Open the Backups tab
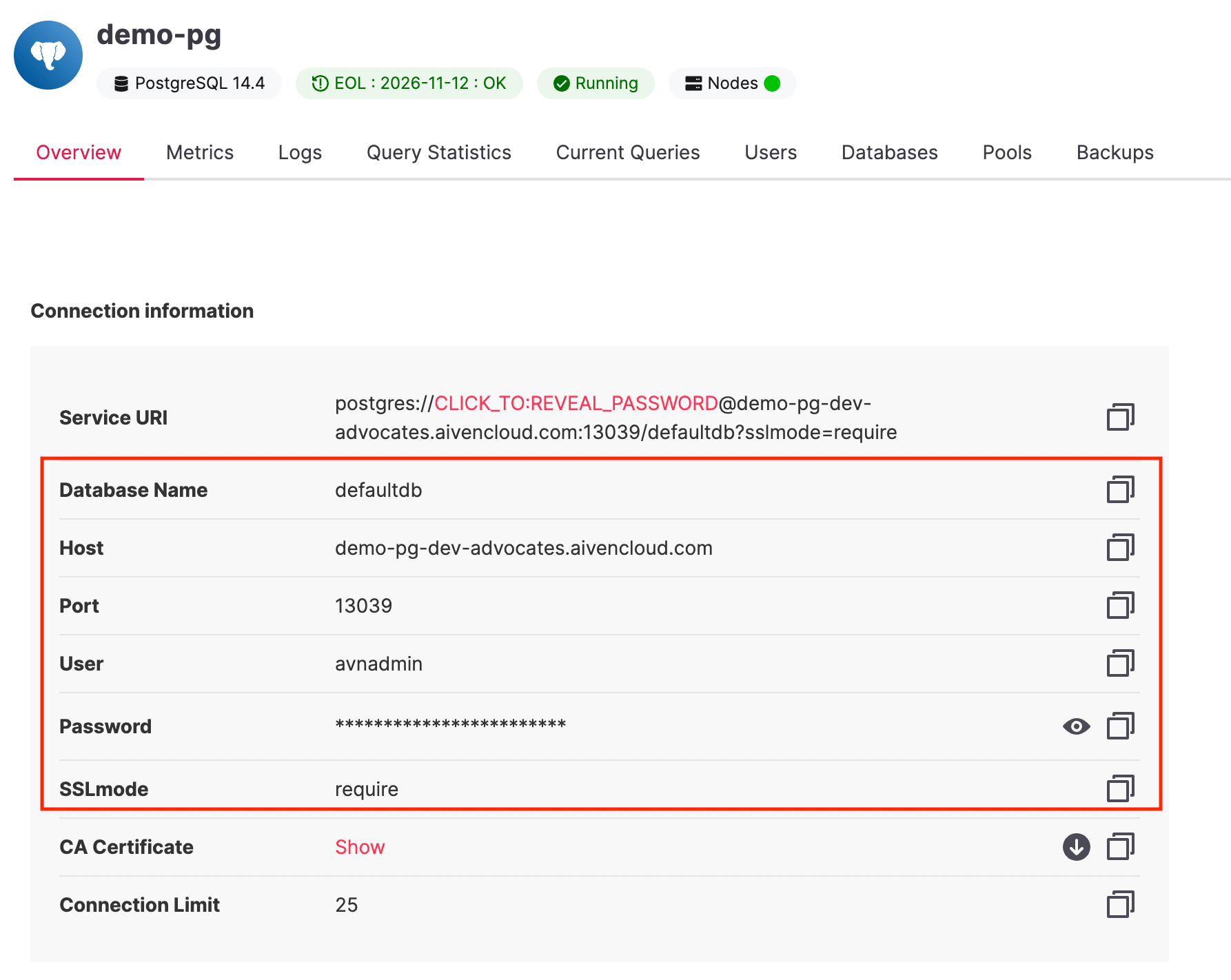This screenshot has width=1231, height=980. pyautogui.click(x=1115, y=152)
